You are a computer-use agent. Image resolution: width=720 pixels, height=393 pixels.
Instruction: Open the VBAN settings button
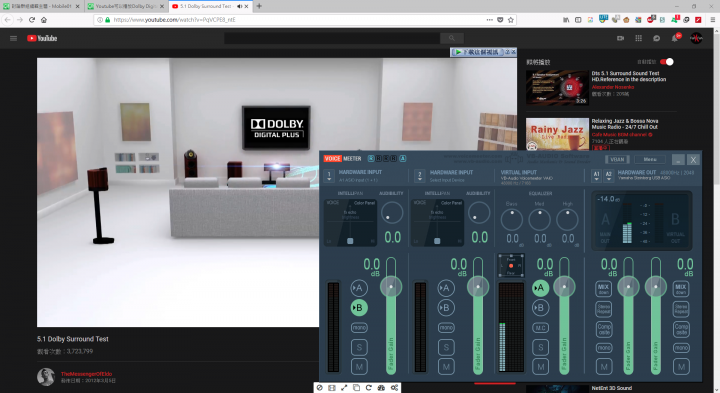(x=617, y=159)
